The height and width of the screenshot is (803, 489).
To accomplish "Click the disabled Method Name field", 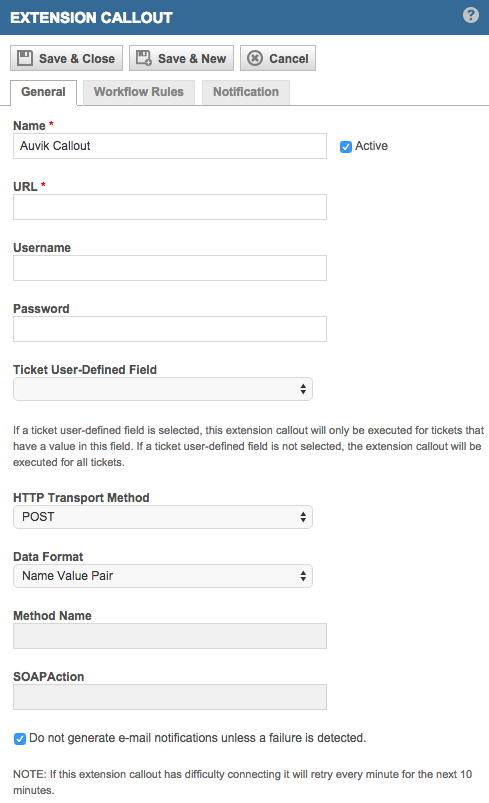I will [x=170, y=636].
